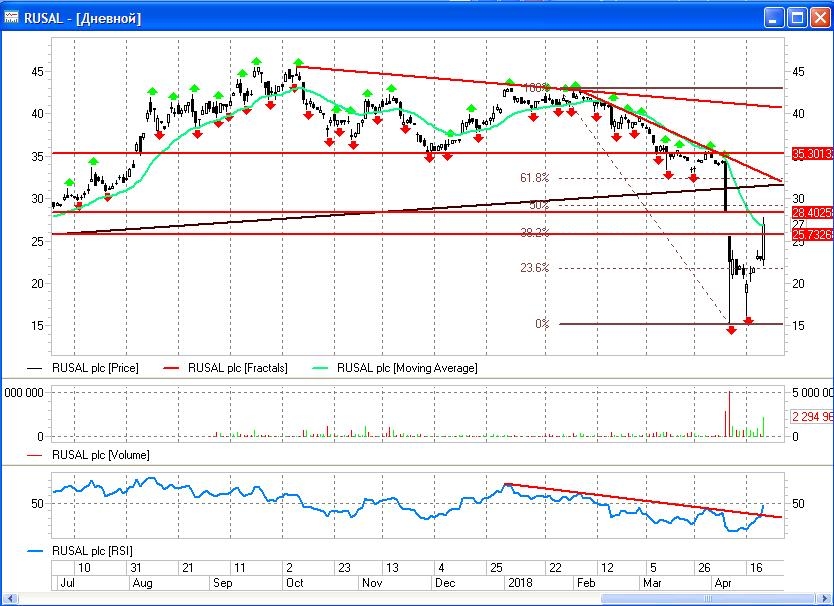Viewport: 834px width, 606px height.
Task: Click the black Price legend line sample
Action: pos(35,368)
